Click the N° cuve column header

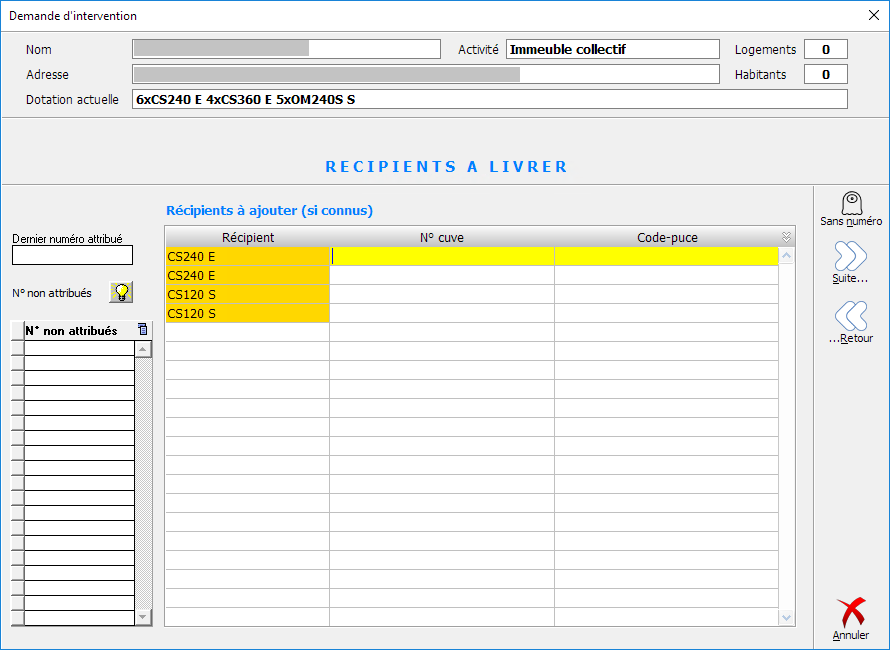pyautogui.click(x=441, y=238)
